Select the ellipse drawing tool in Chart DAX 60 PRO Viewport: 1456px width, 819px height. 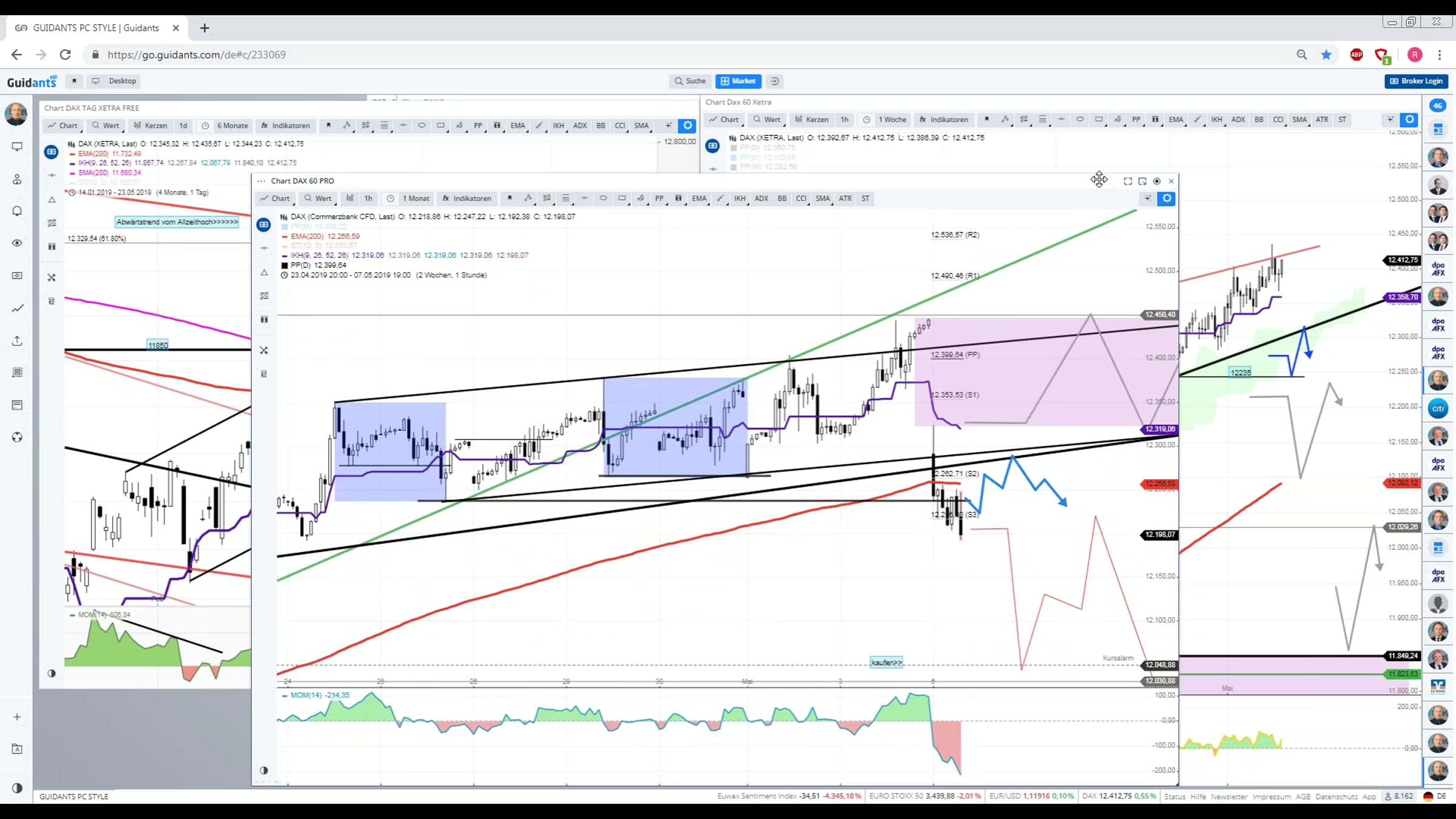[x=603, y=198]
